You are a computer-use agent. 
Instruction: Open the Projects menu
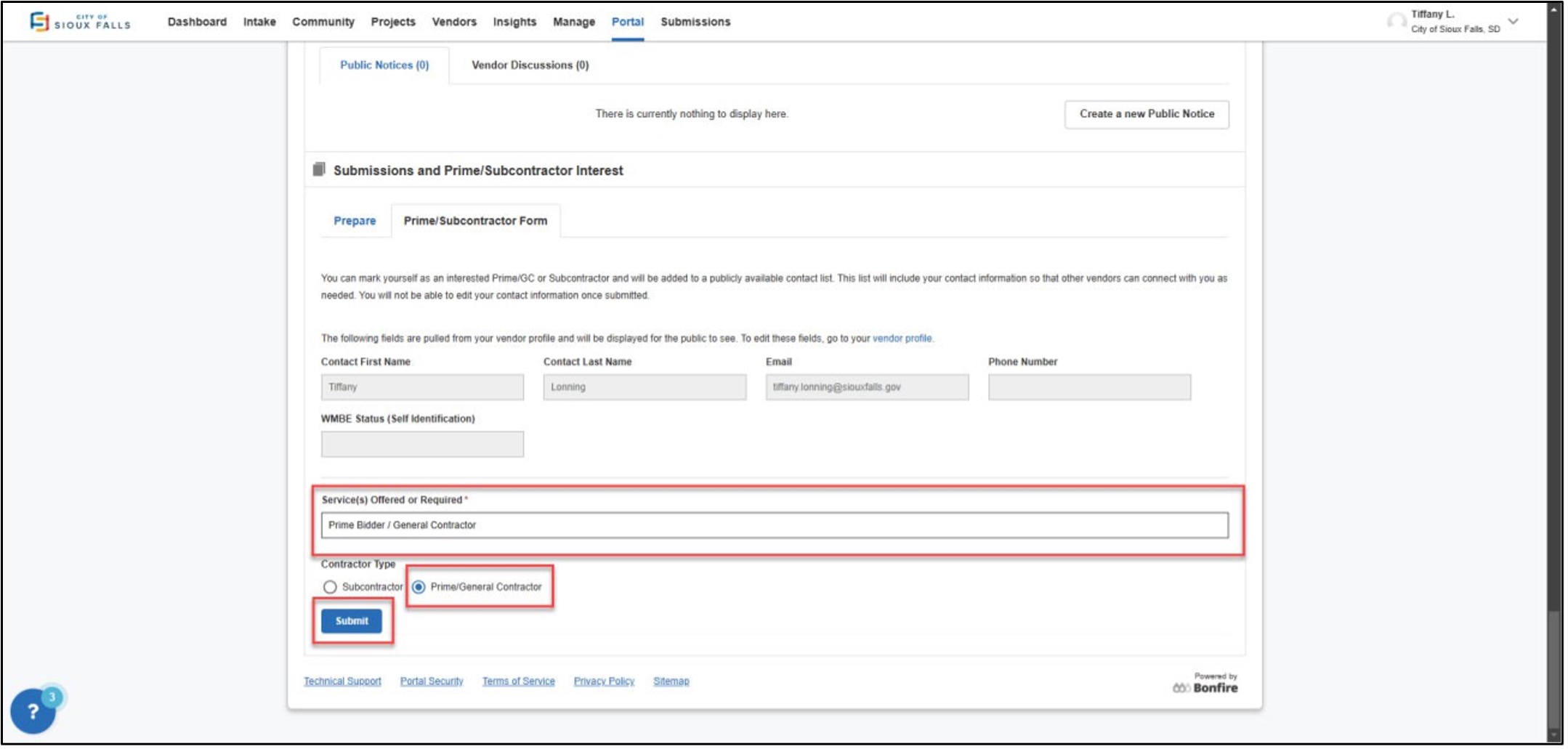(393, 22)
